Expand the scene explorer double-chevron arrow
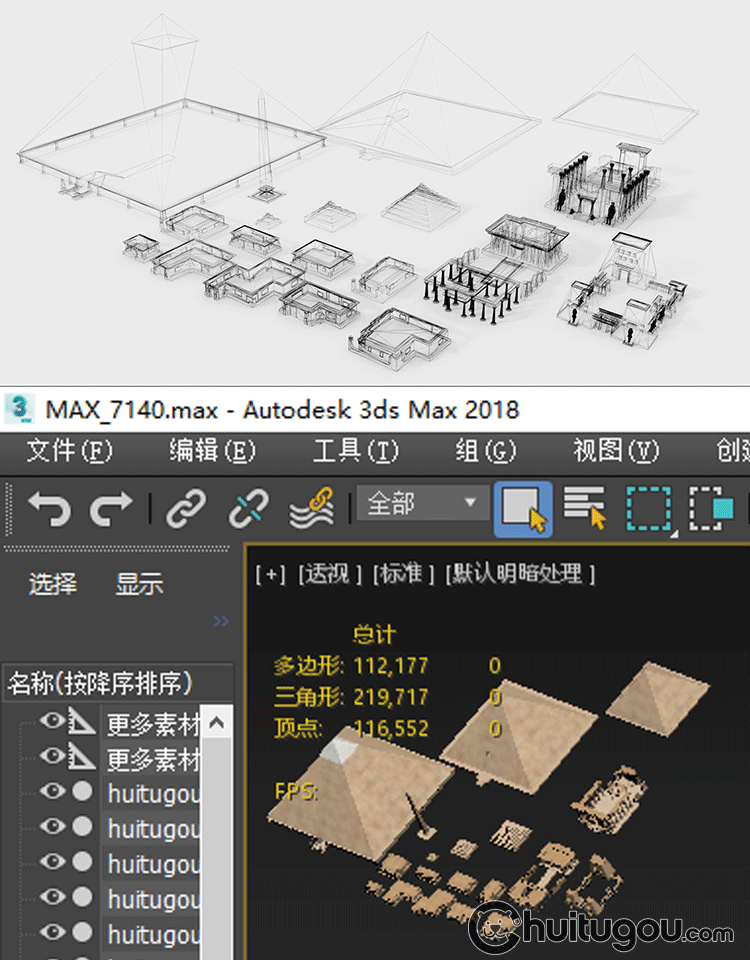 point(222,622)
